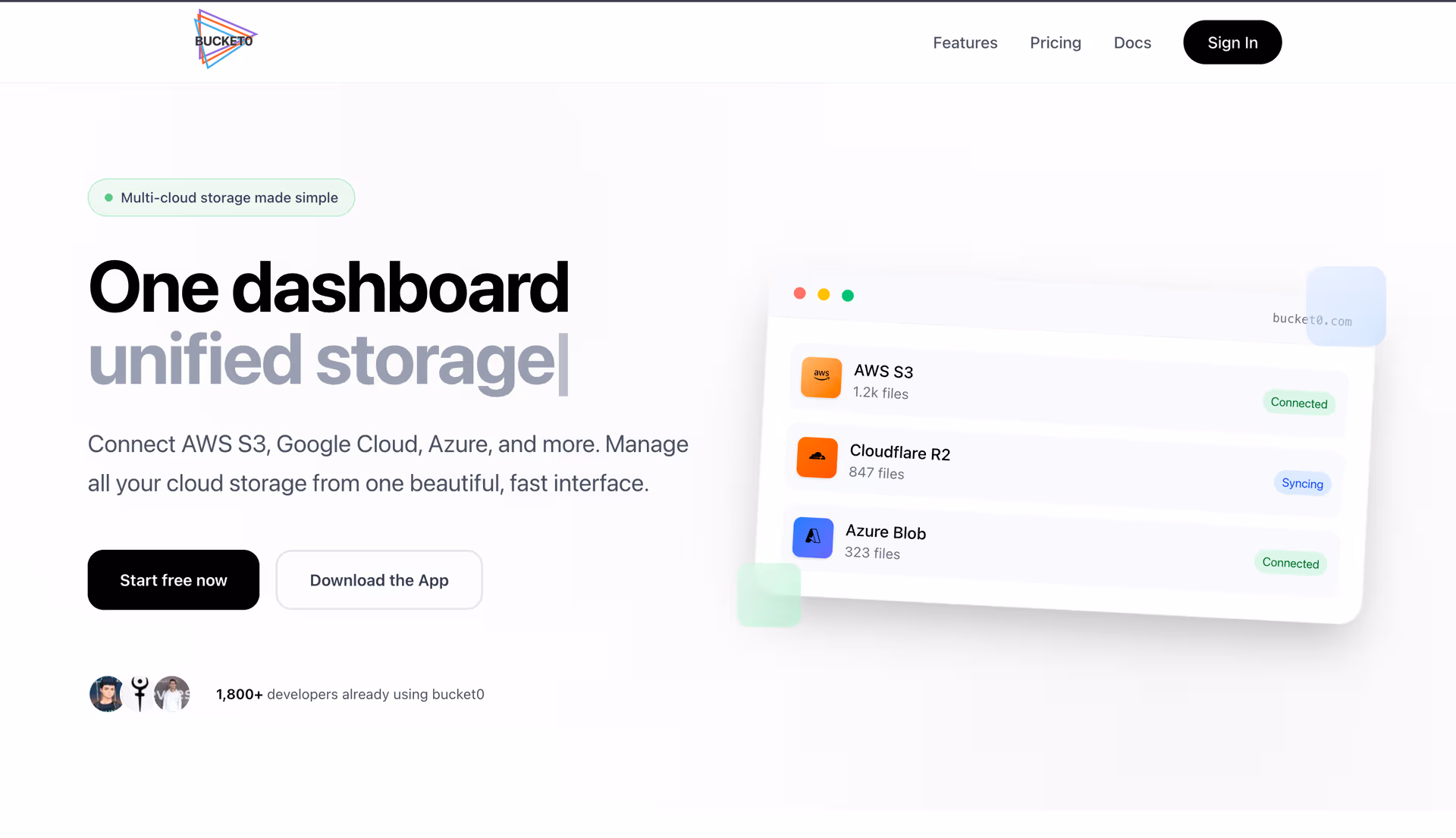Click the Start free now button
Screen dimensions: 1456x838
tap(174, 580)
